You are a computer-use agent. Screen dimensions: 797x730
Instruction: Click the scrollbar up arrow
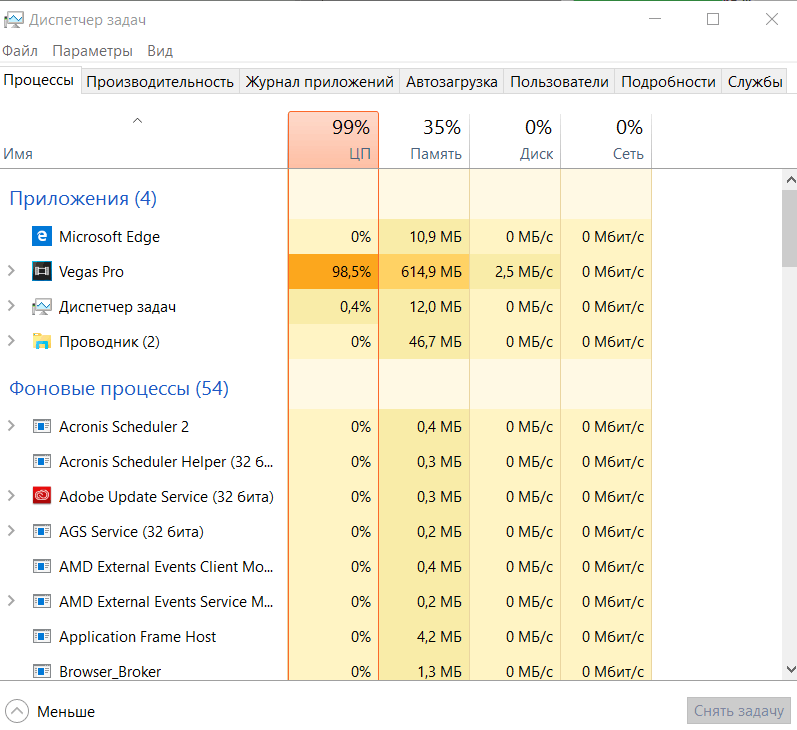(x=790, y=179)
